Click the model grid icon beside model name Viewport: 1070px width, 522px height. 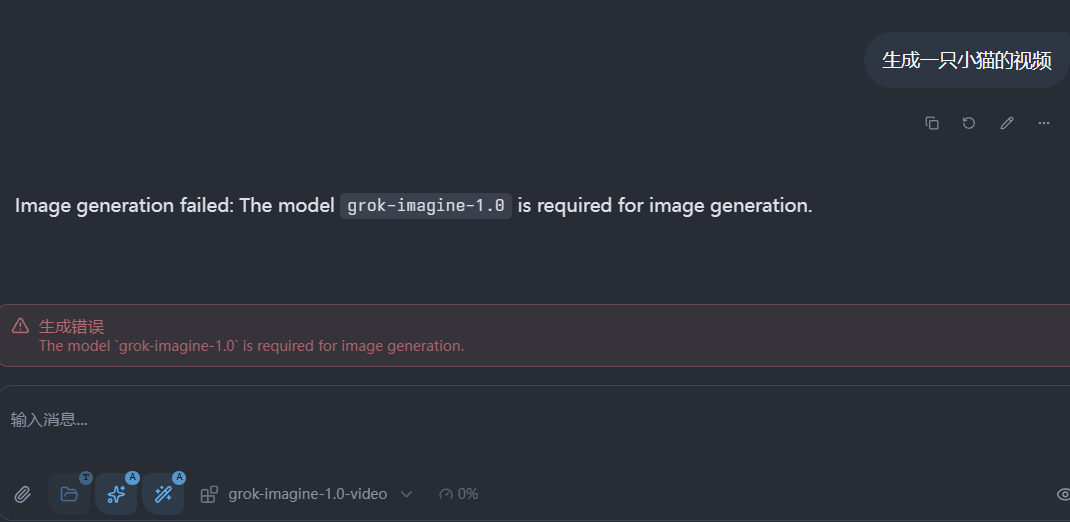209,494
